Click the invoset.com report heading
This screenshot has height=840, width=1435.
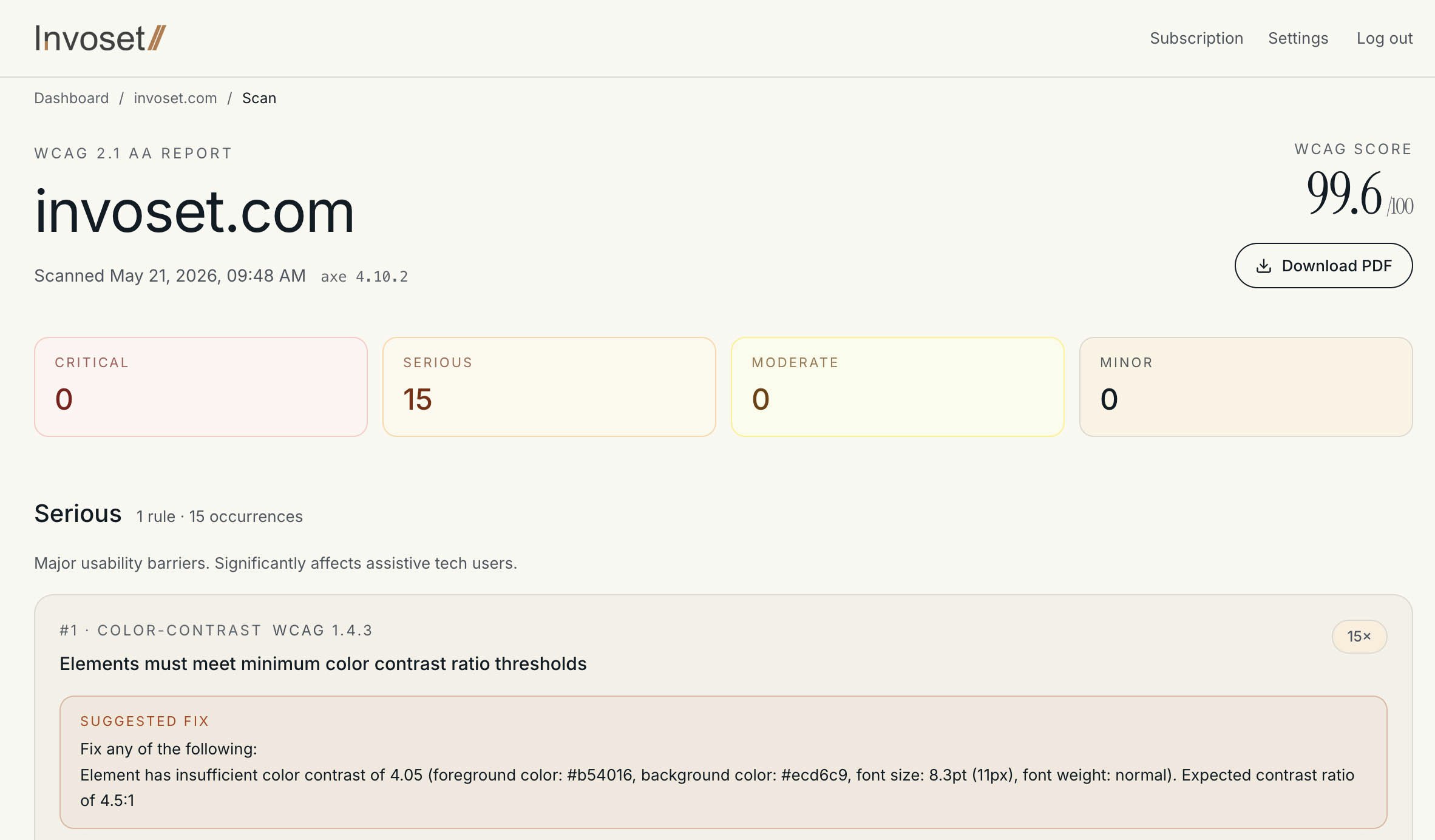pos(194,211)
